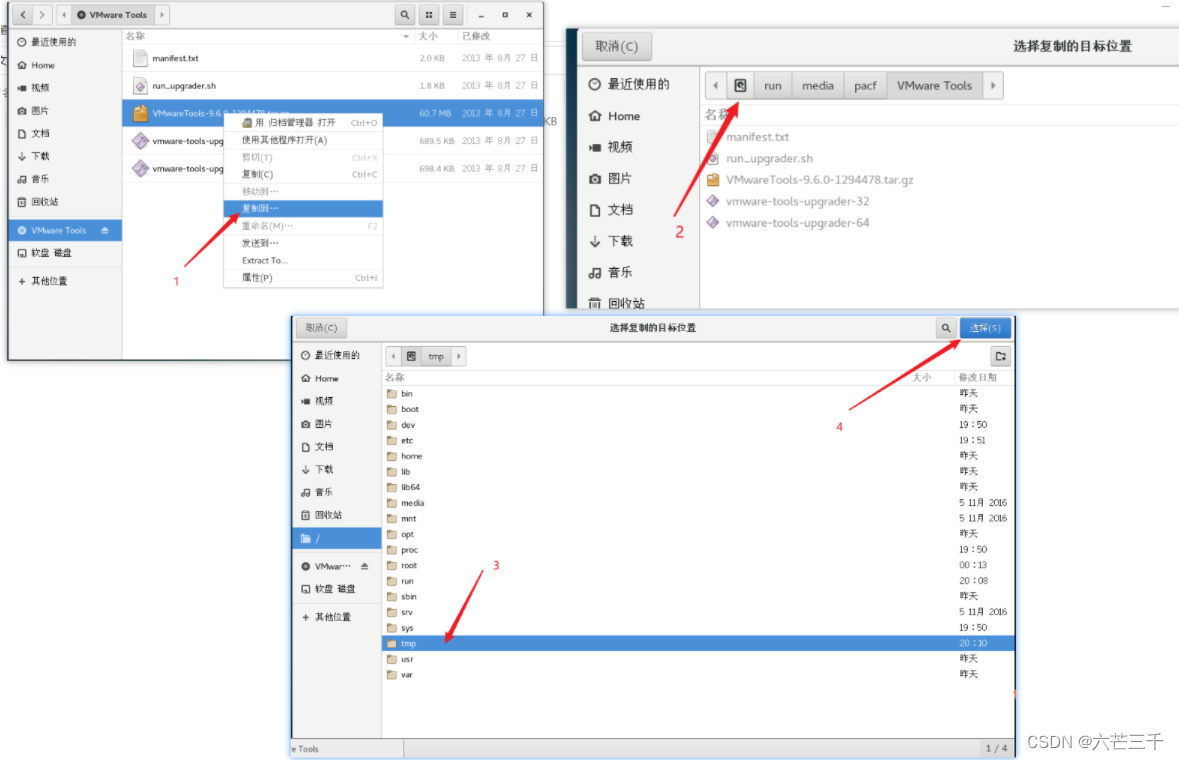Click '取消(C)' in bottom destination dialog
This screenshot has height=760, width=1179.
(x=321, y=328)
